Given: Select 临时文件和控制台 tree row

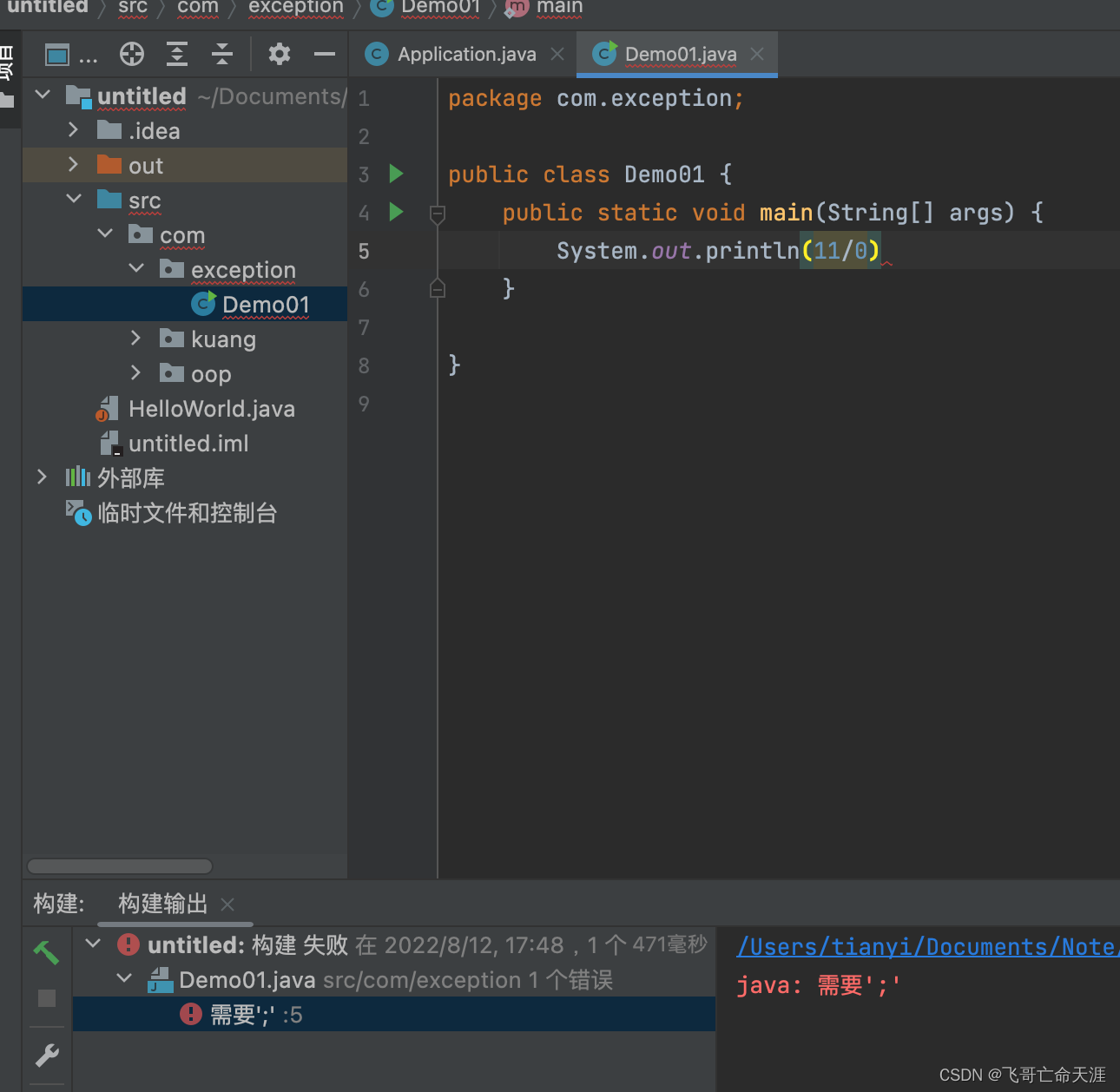Looking at the screenshot, I should click(186, 513).
